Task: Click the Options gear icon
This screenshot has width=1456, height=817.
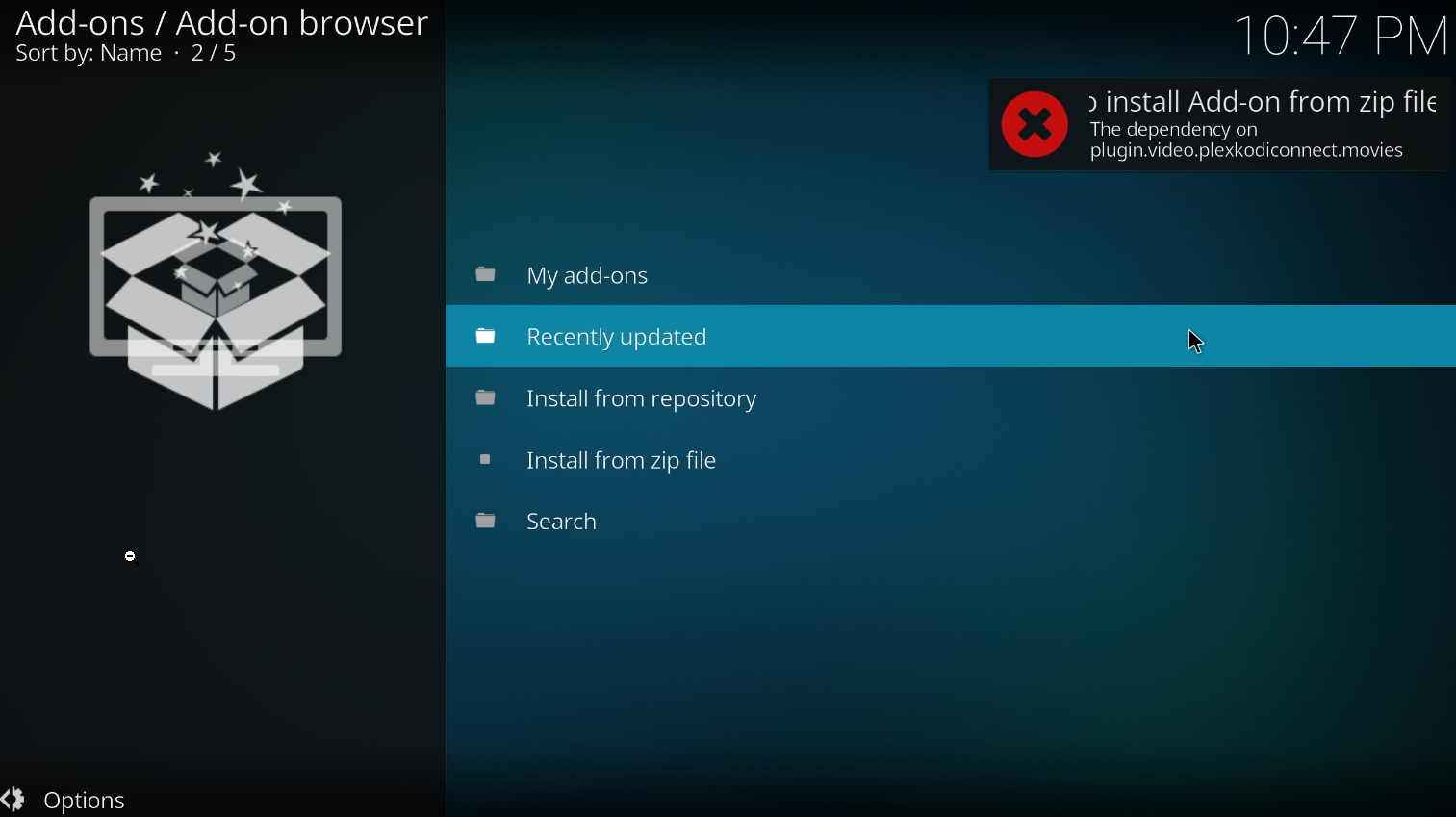Action: [x=13, y=799]
